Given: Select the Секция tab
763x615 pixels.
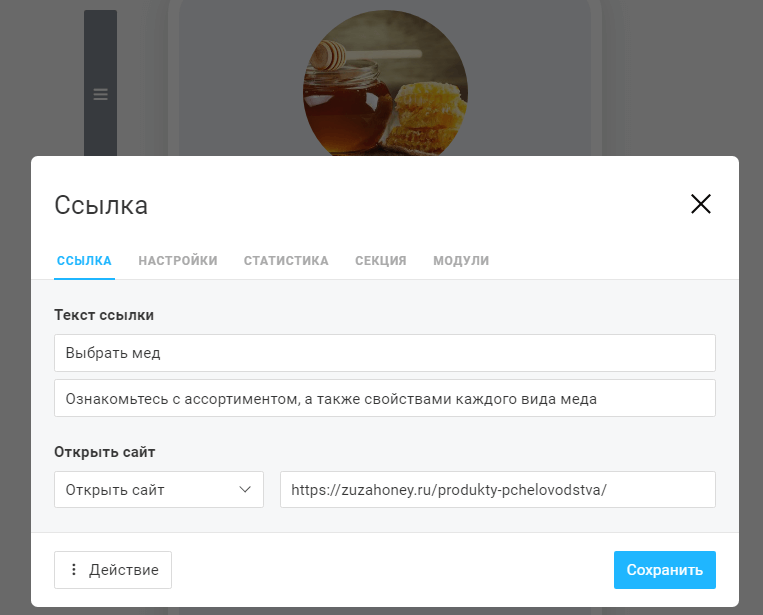Looking at the screenshot, I should (380, 260).
